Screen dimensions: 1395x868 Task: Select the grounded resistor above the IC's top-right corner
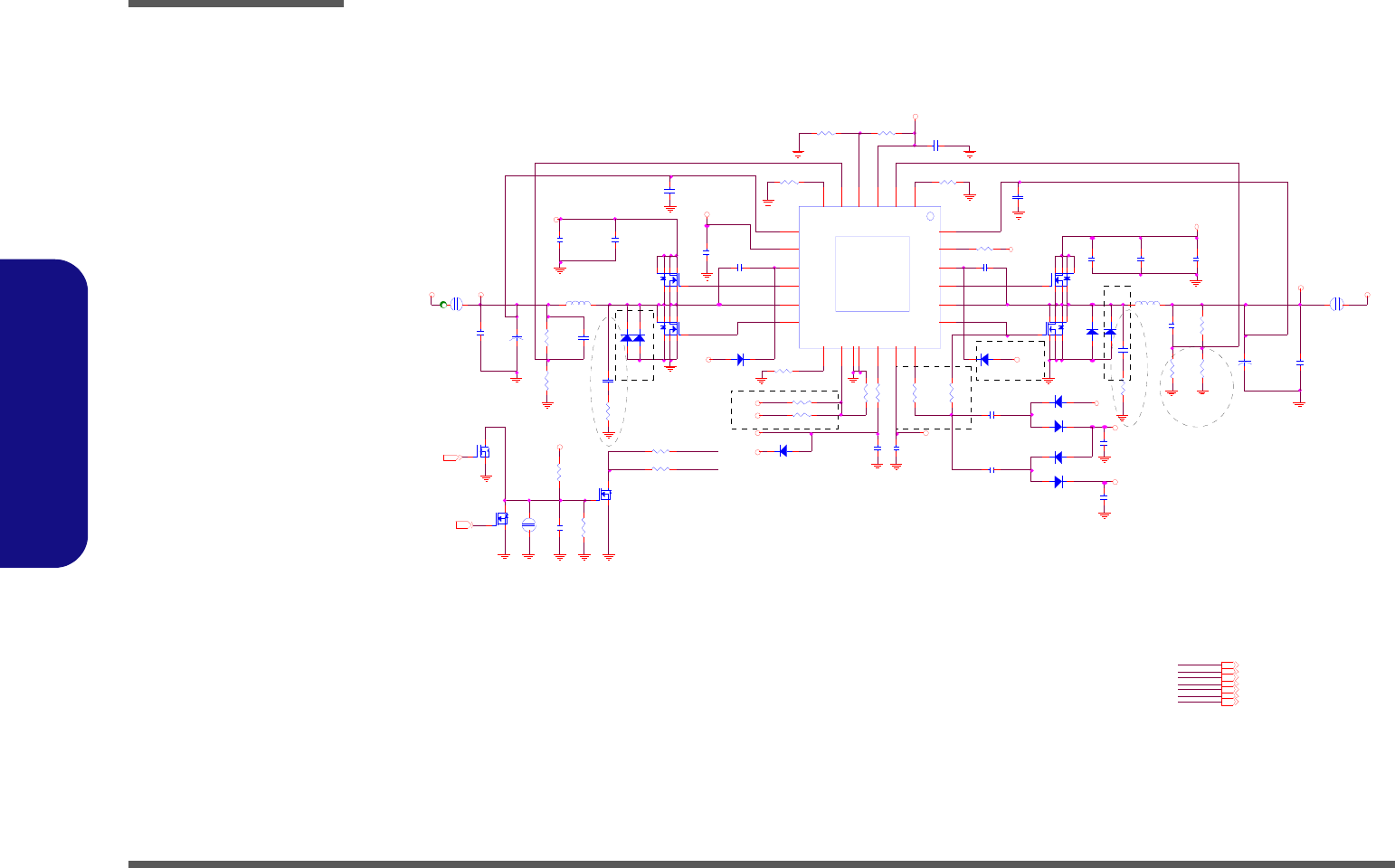[947, 182]
